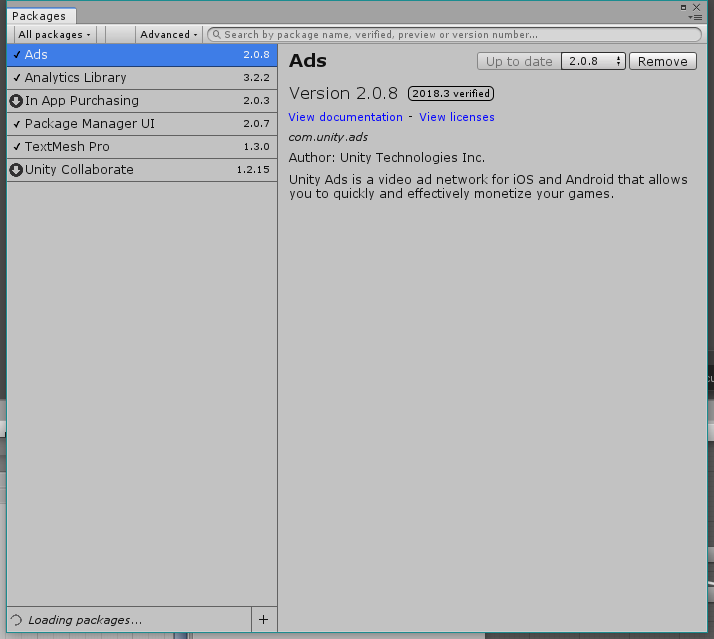Click the Remove button
This screenshot has height=639, width=714.
(x=663, y=61)
